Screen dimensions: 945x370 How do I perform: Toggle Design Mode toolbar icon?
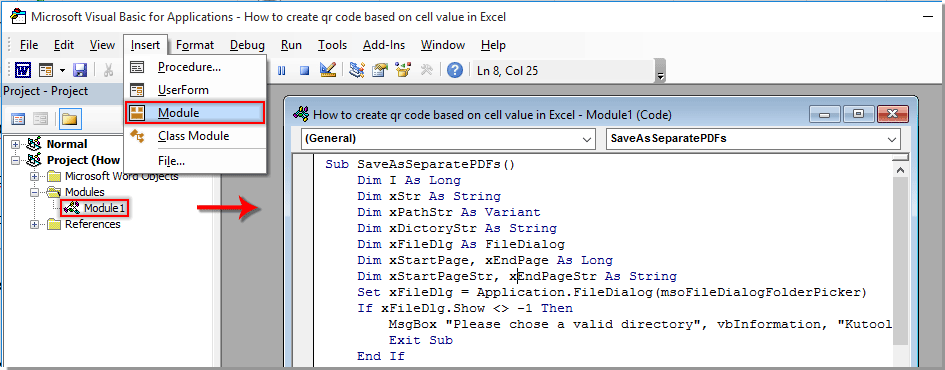(x=328, y=71)
